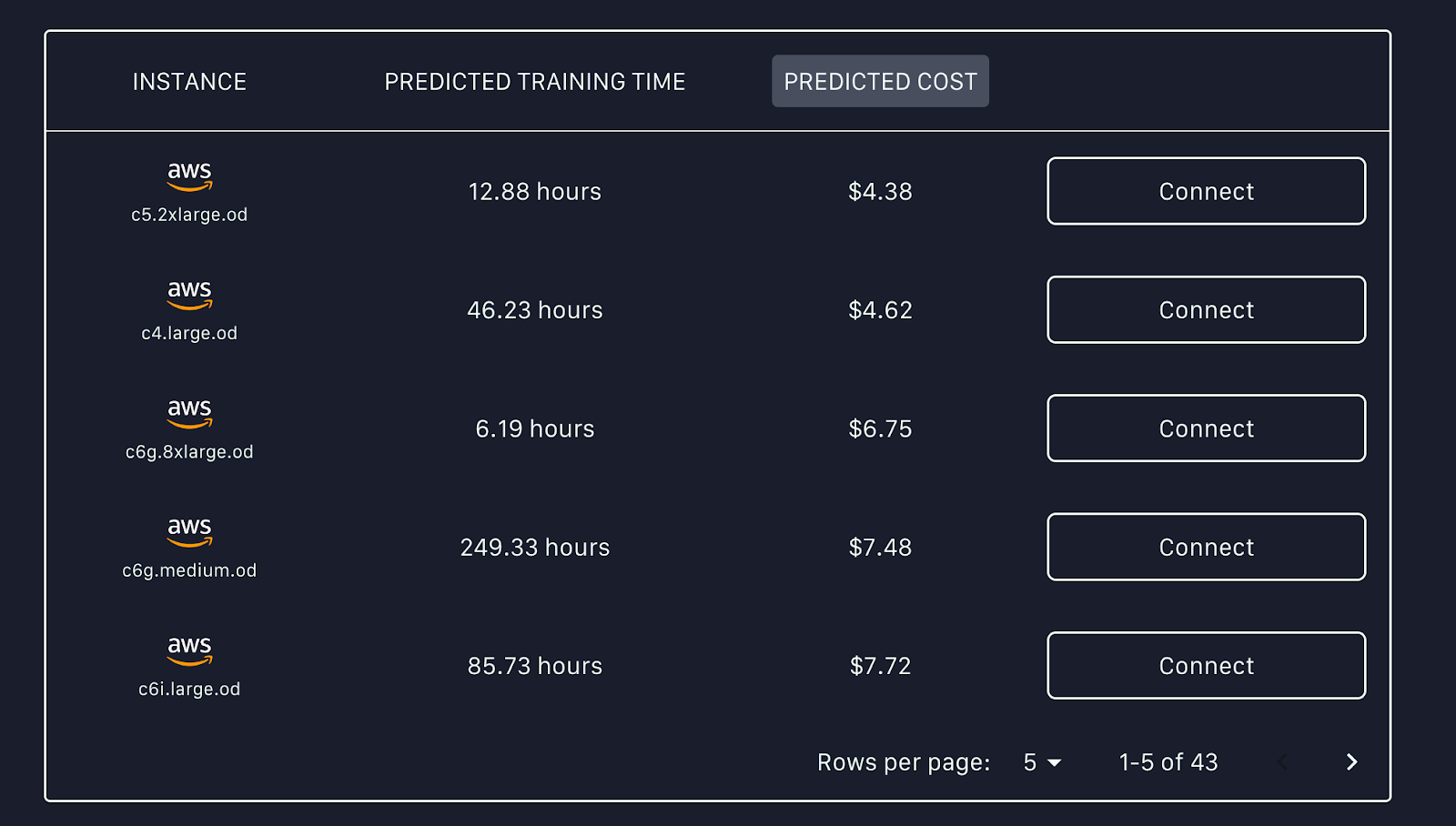Image resolution: width=1456 pixels, height=826 pixels.
Task: Click AWS logo for c6g.medium.od instance
Action: [189, 531]
